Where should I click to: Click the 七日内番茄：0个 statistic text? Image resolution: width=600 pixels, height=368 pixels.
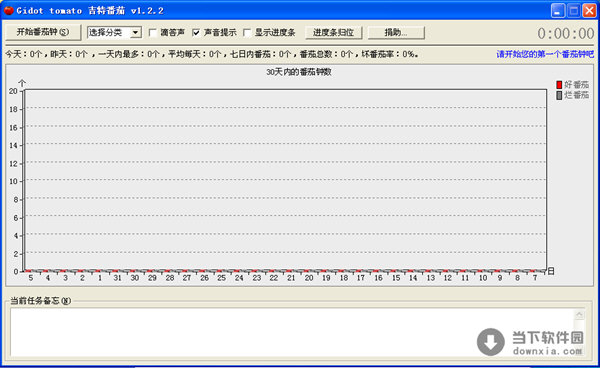point(261,54)
